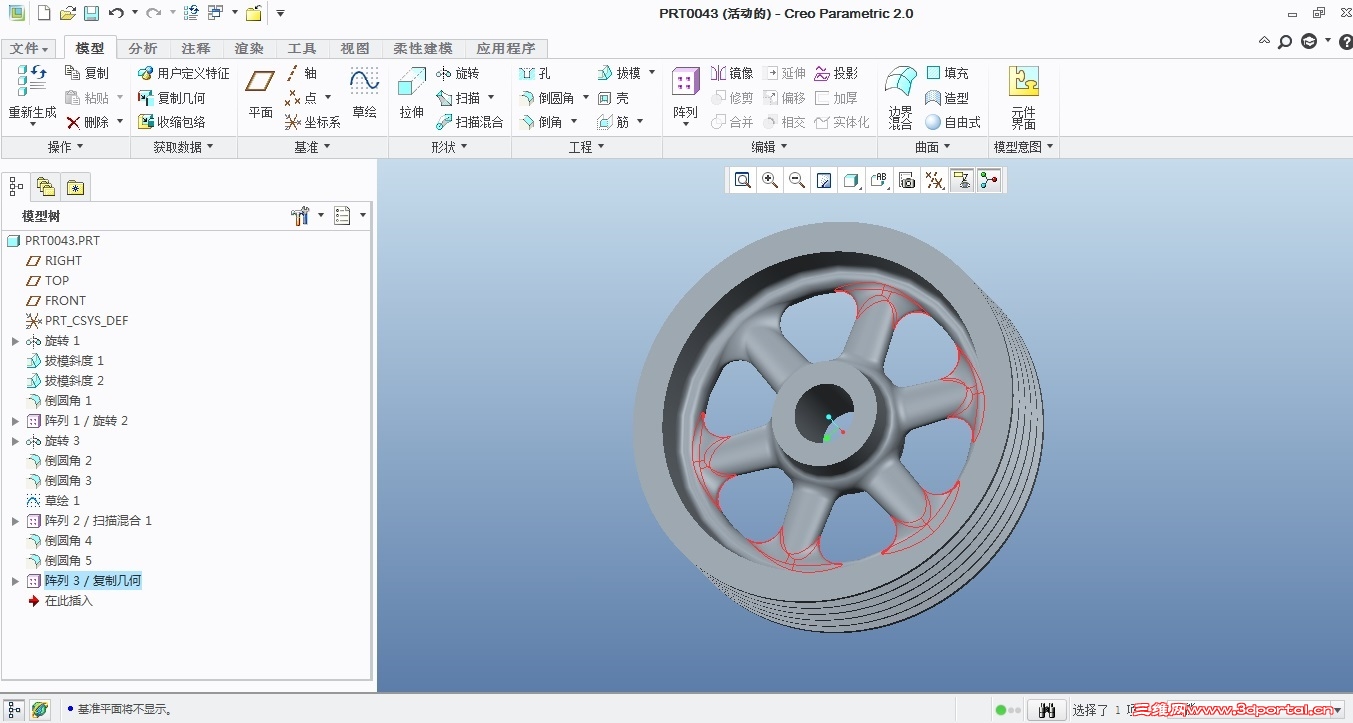This screenshot has width=1353, height=723.
Task: Create a Coordinate System (坐标系)
Action: click(313, 122)
